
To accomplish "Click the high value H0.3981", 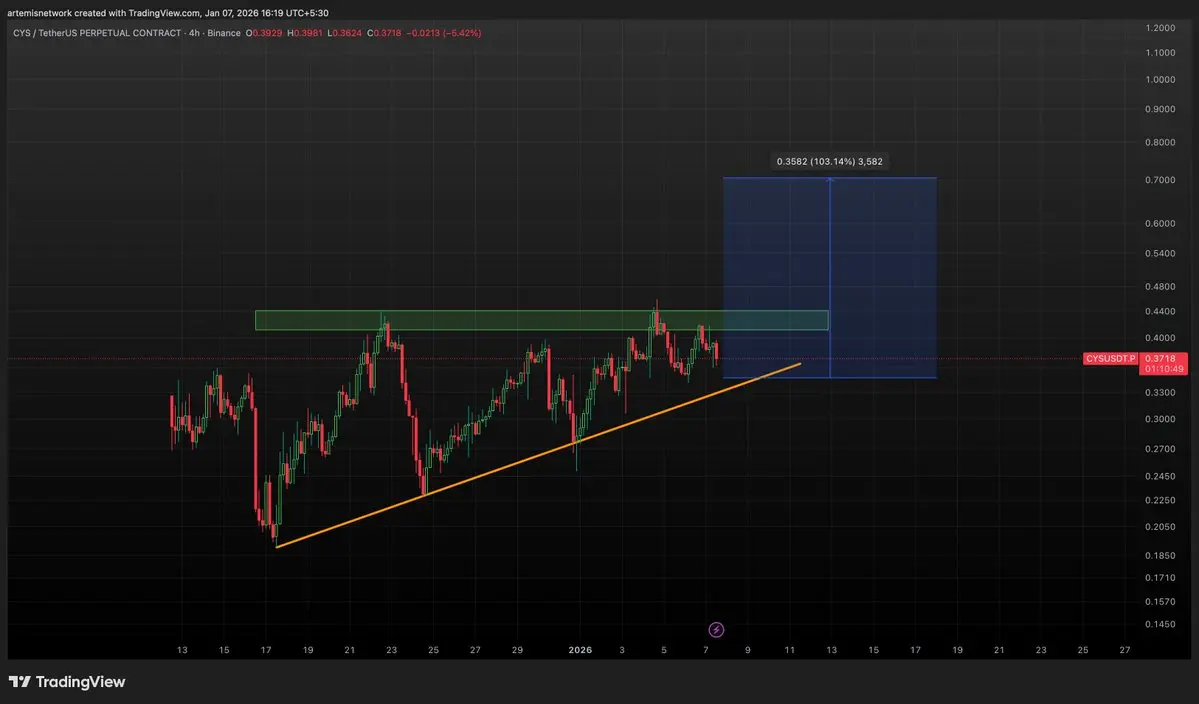I will [304, 33].
